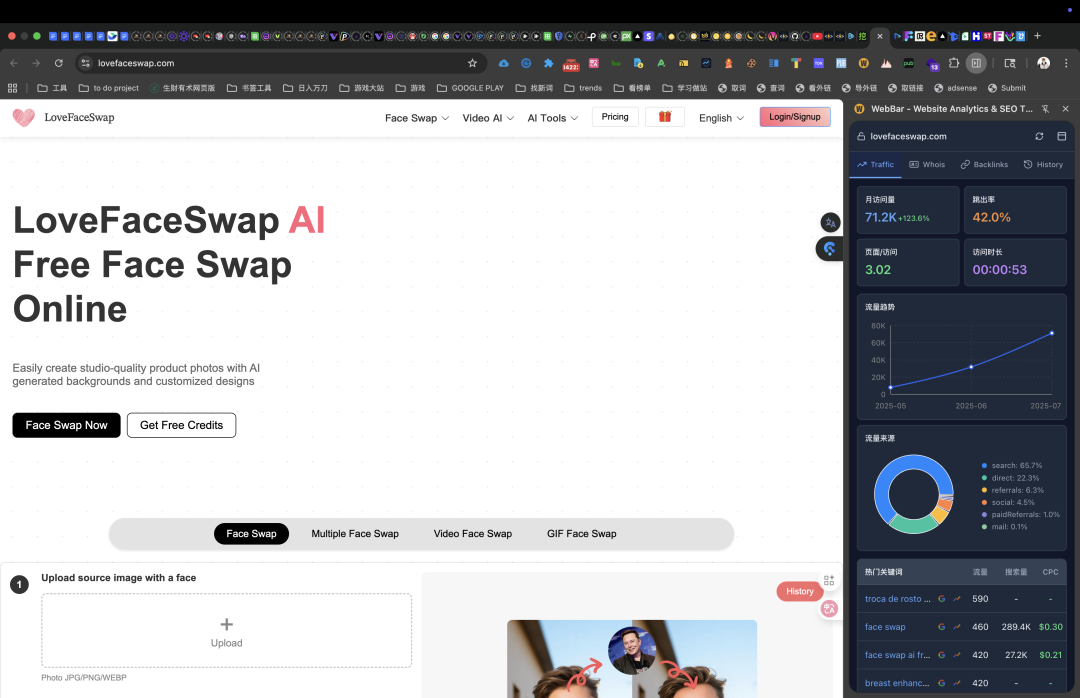Go back to the previous page
Screen dimensions: 1080x698
click(x=14, y=63)
